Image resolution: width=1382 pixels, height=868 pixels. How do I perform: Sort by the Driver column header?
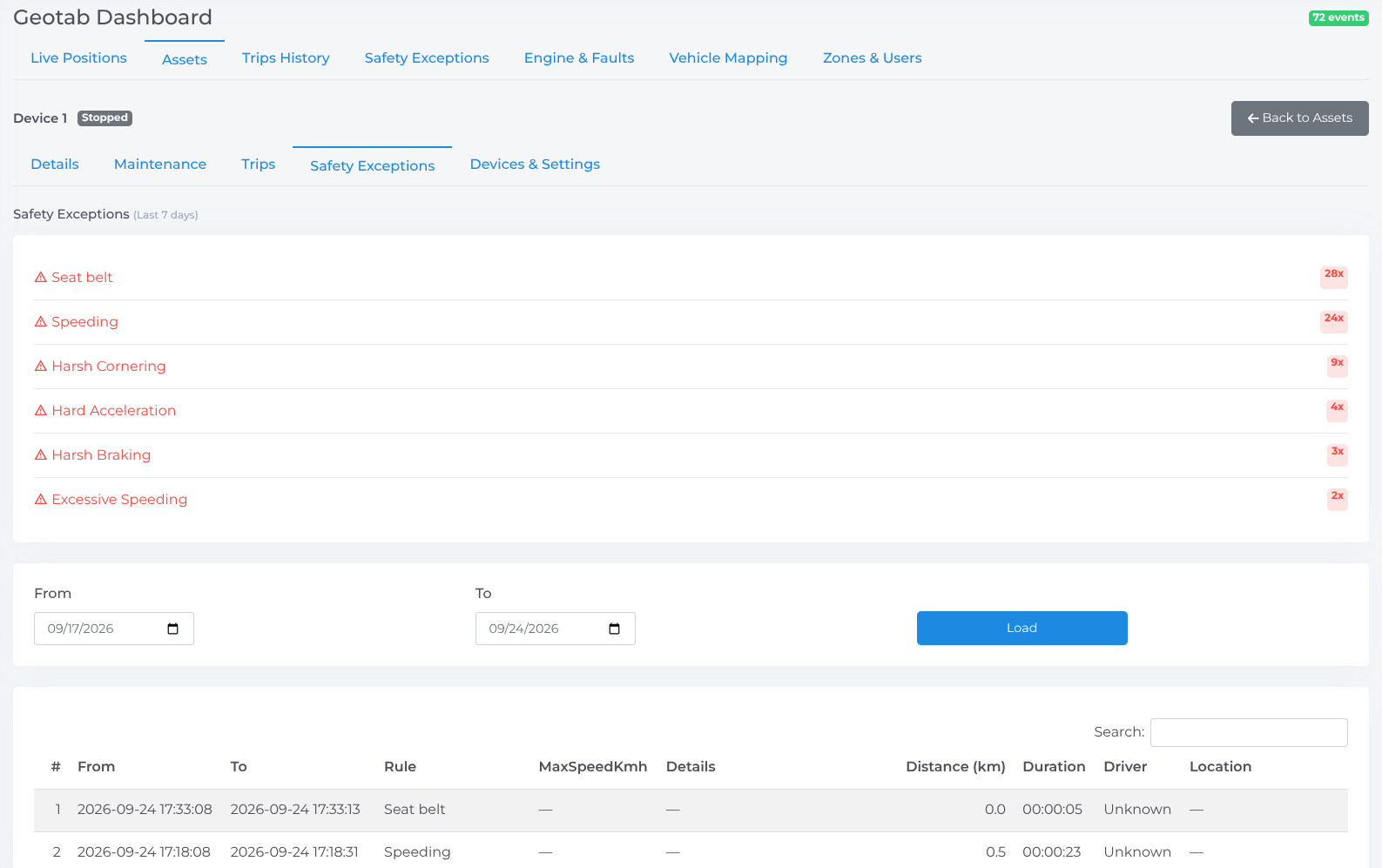point(1125,766)
